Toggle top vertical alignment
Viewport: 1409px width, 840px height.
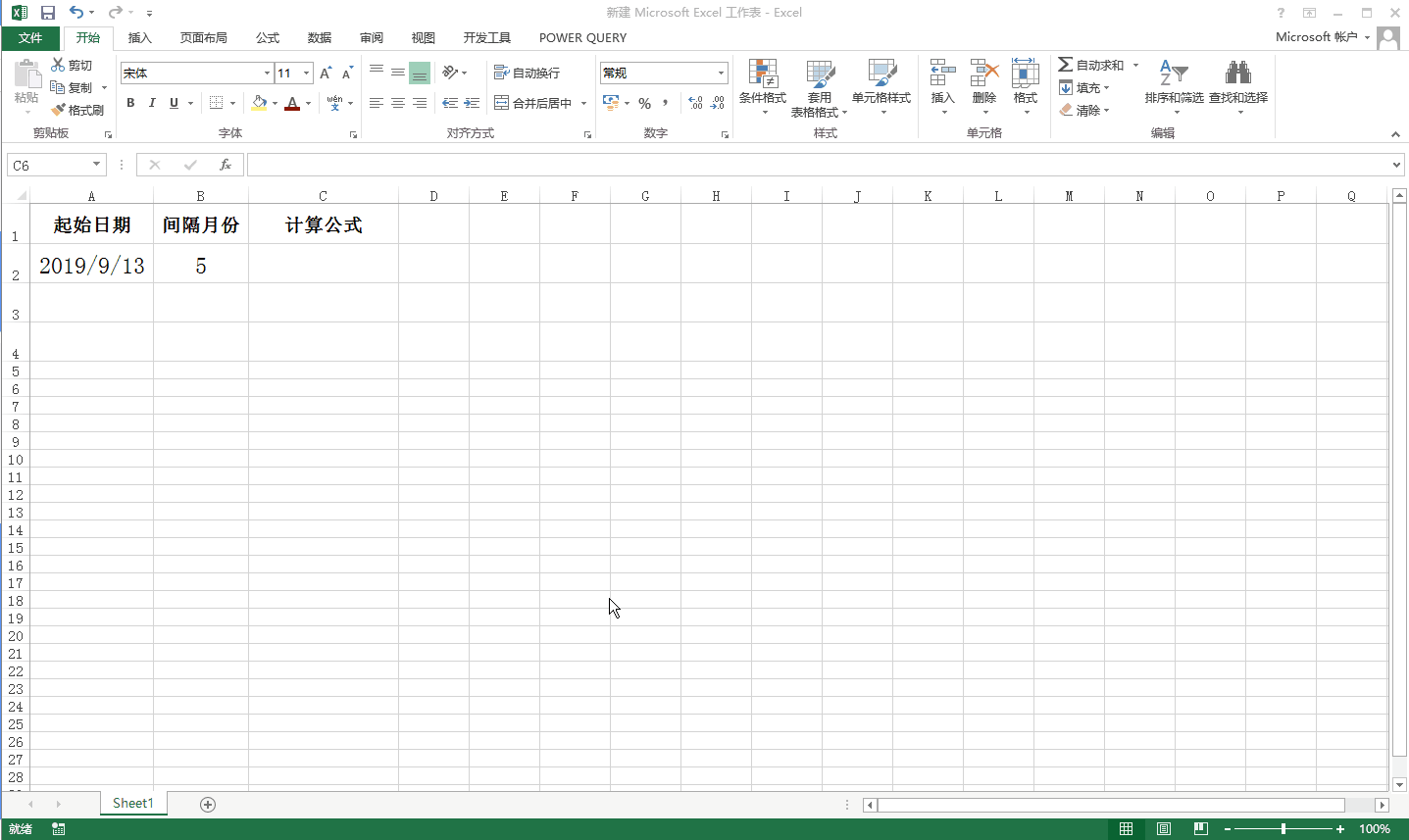click(x=377, y=73)
